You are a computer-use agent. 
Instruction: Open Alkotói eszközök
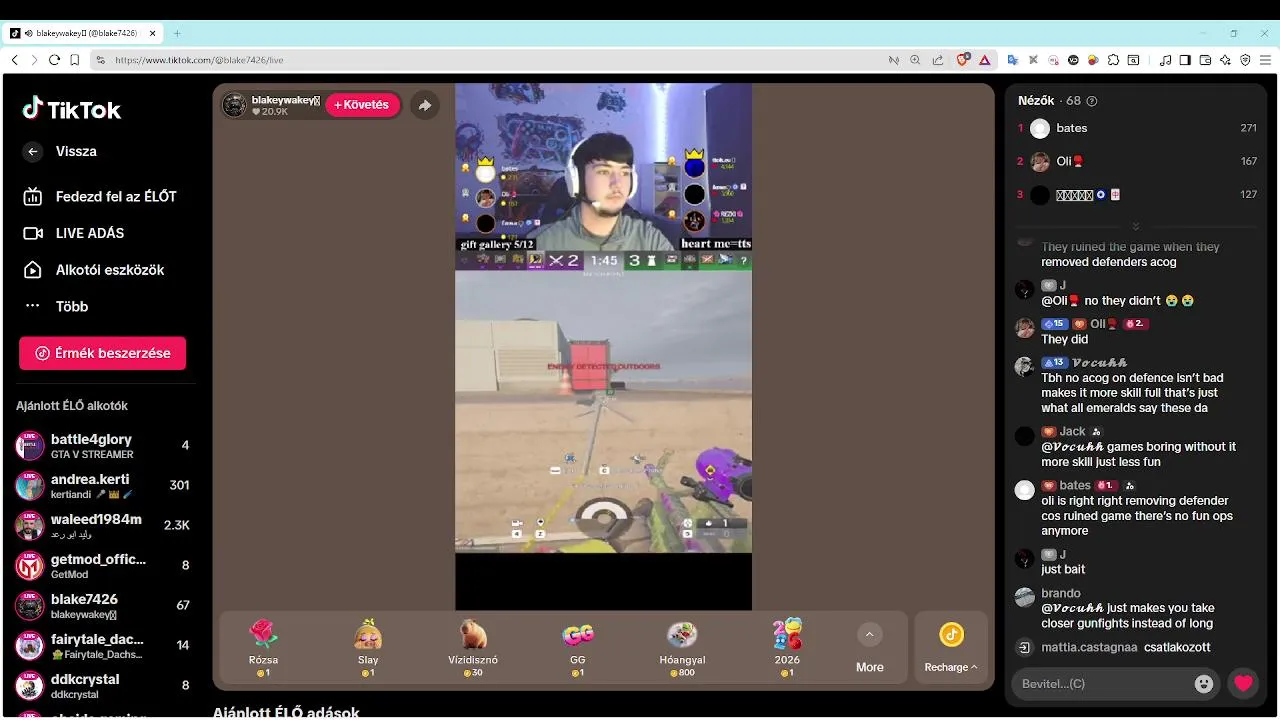93,270
